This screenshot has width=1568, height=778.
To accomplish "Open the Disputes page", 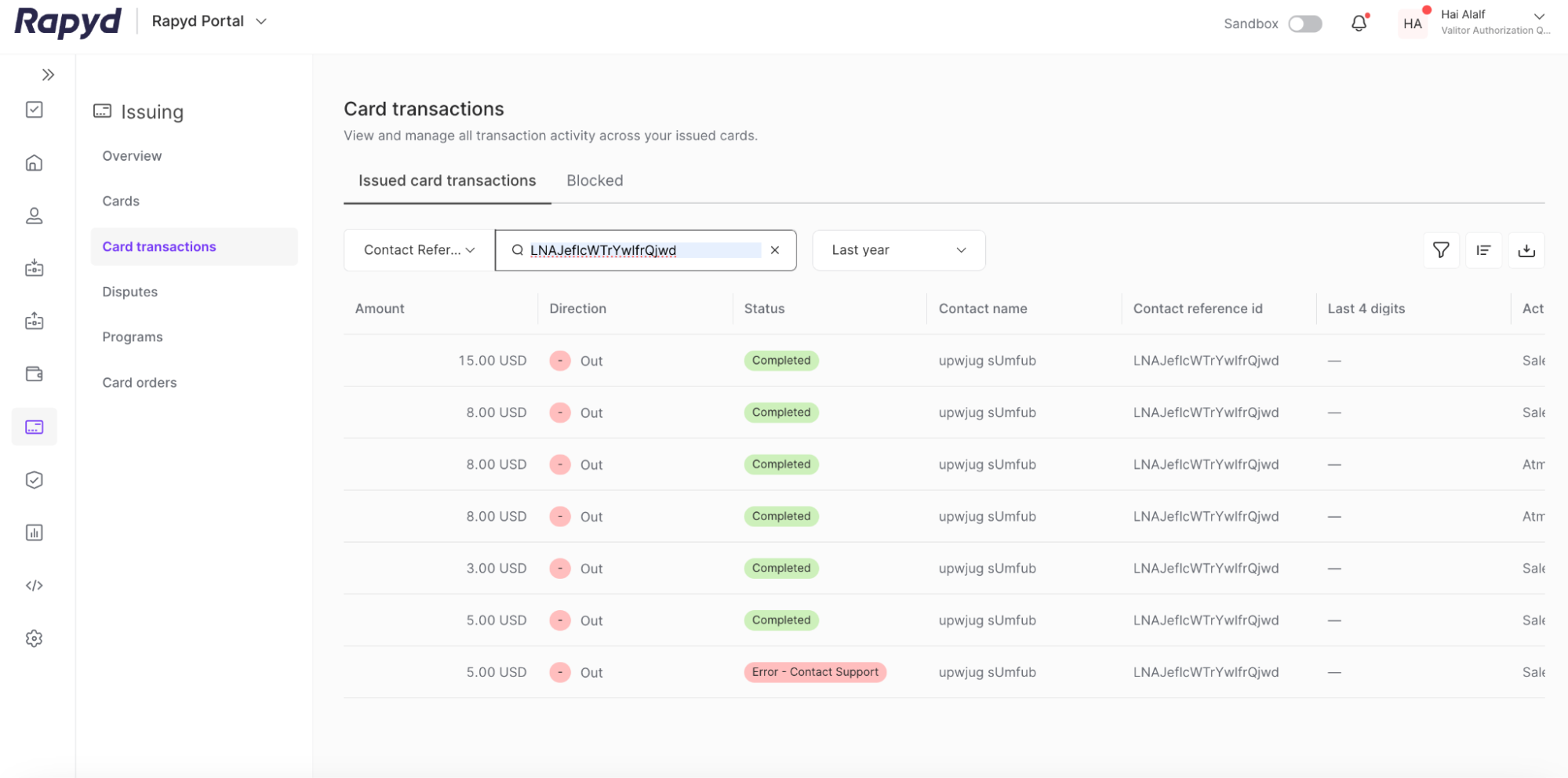I will pyautogui.click(x=129, y=291).
